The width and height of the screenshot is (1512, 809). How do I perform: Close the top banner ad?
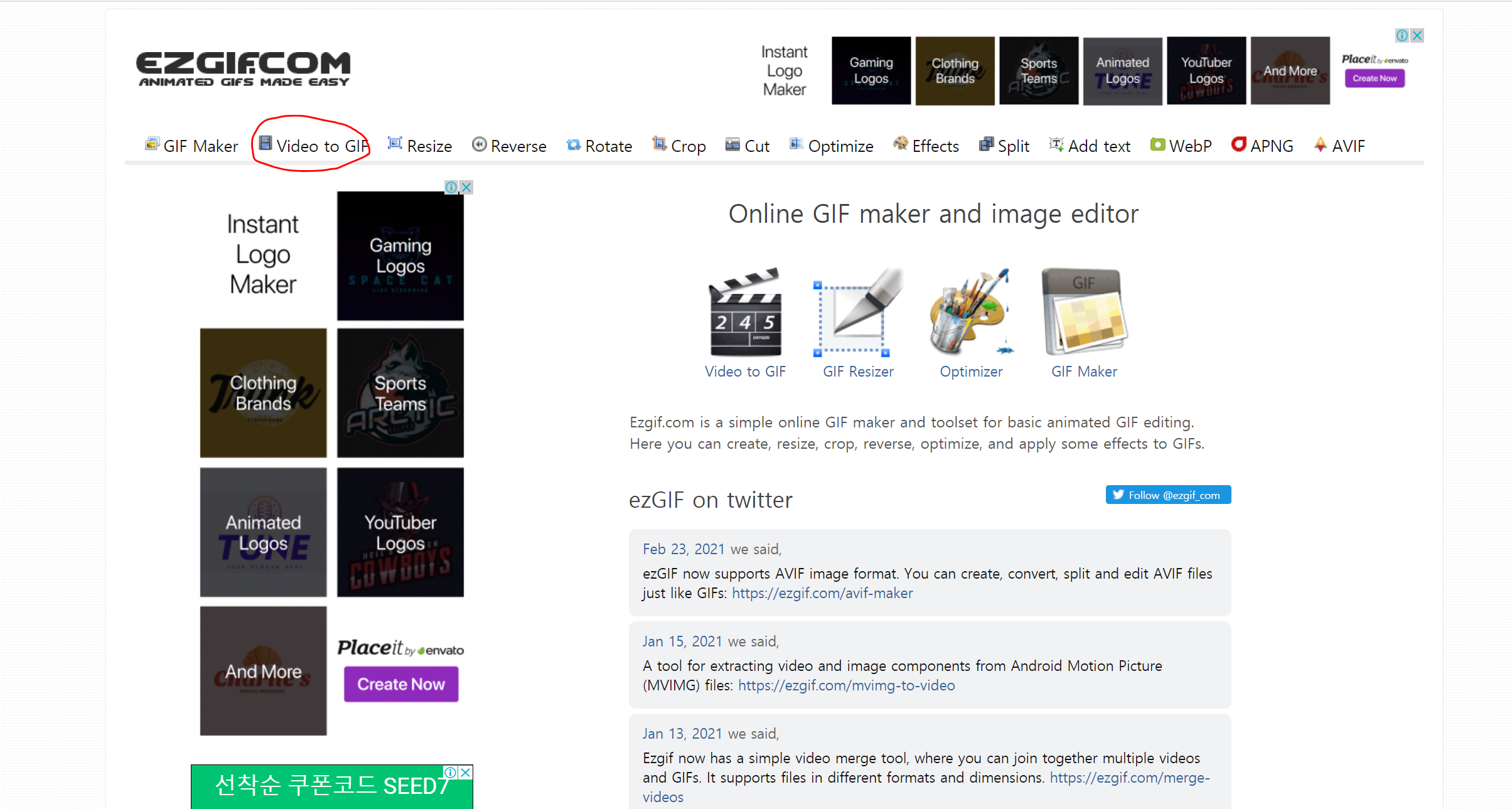pos(1417,36)
